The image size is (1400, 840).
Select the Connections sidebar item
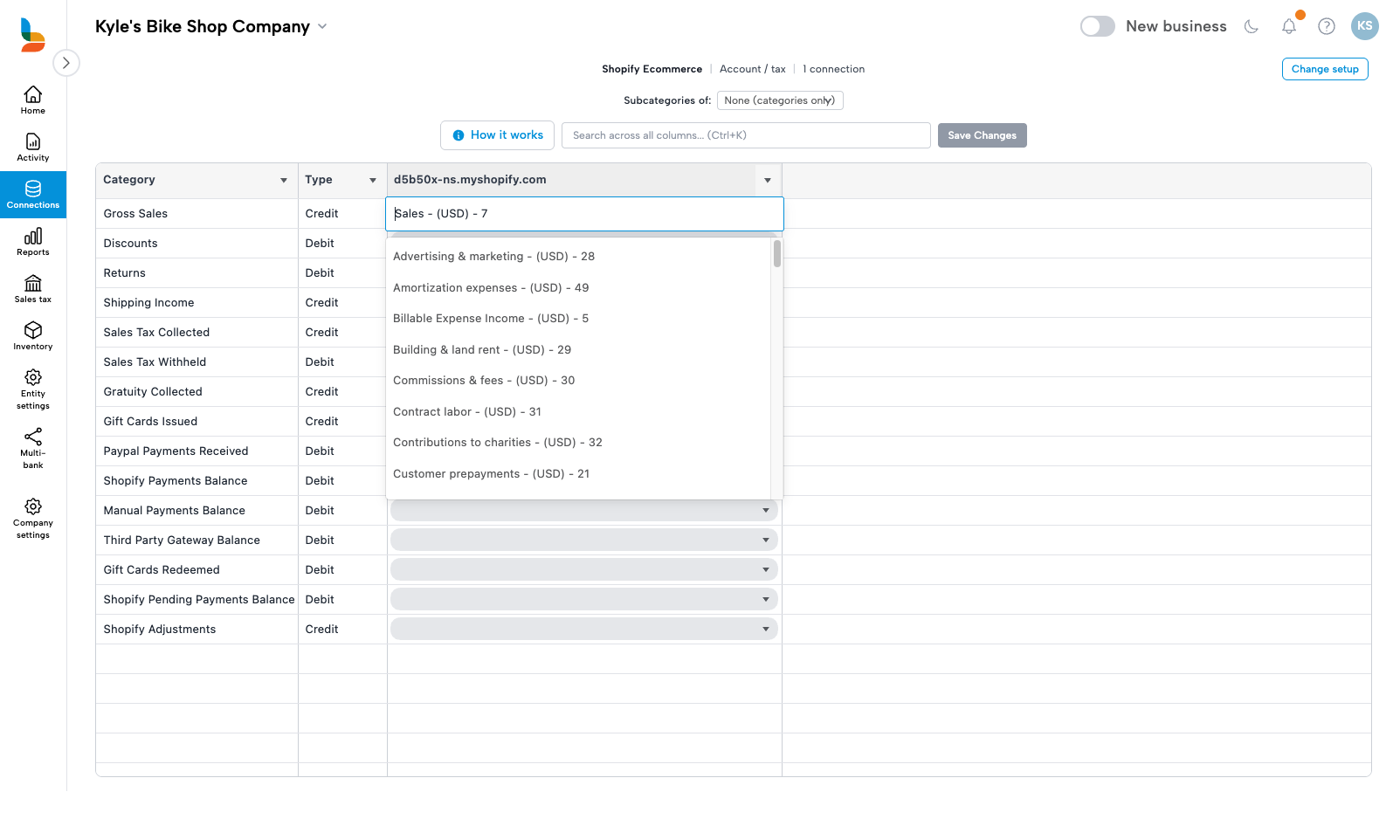33,195
